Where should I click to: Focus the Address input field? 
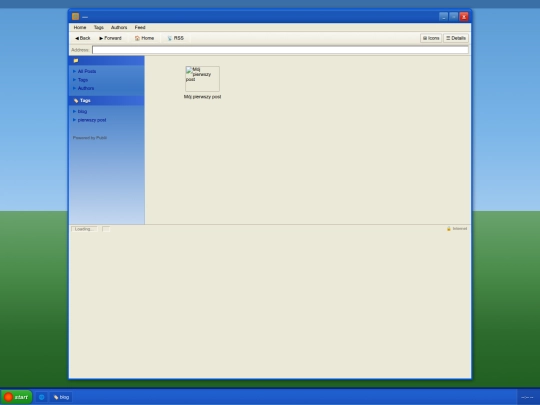(280, 50)
